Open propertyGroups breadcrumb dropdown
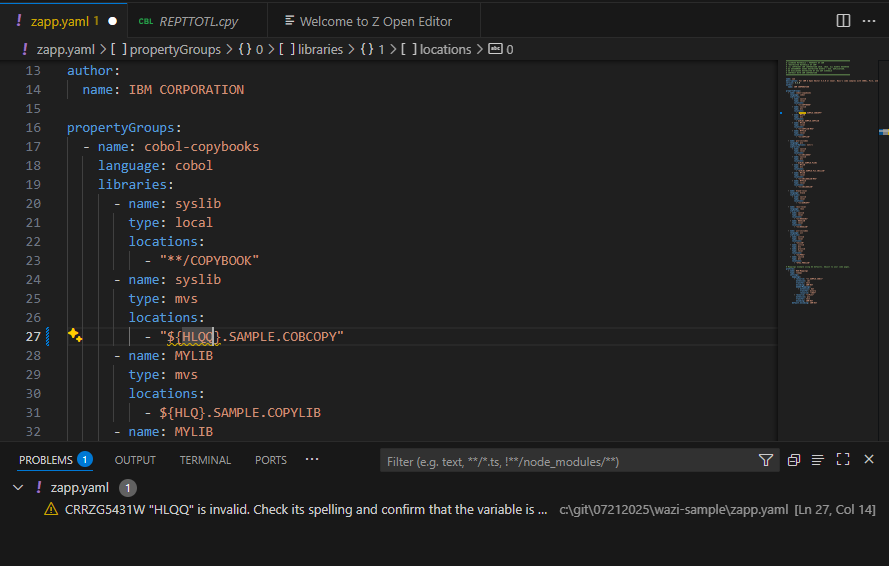Screen dimensions: 889x566 [x=175, y=49]
